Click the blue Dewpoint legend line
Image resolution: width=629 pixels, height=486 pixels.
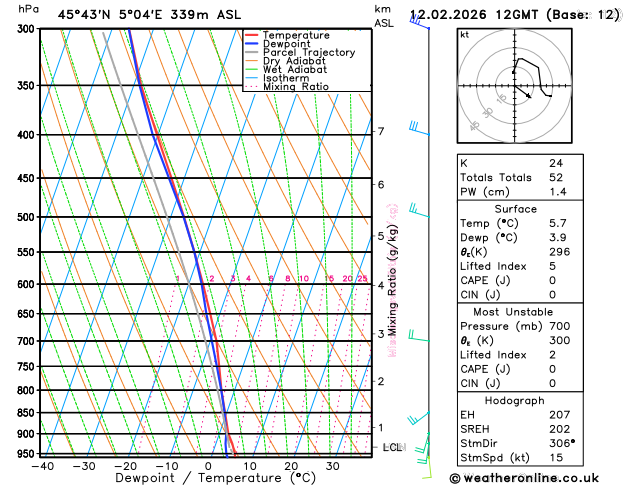(252, 44)
